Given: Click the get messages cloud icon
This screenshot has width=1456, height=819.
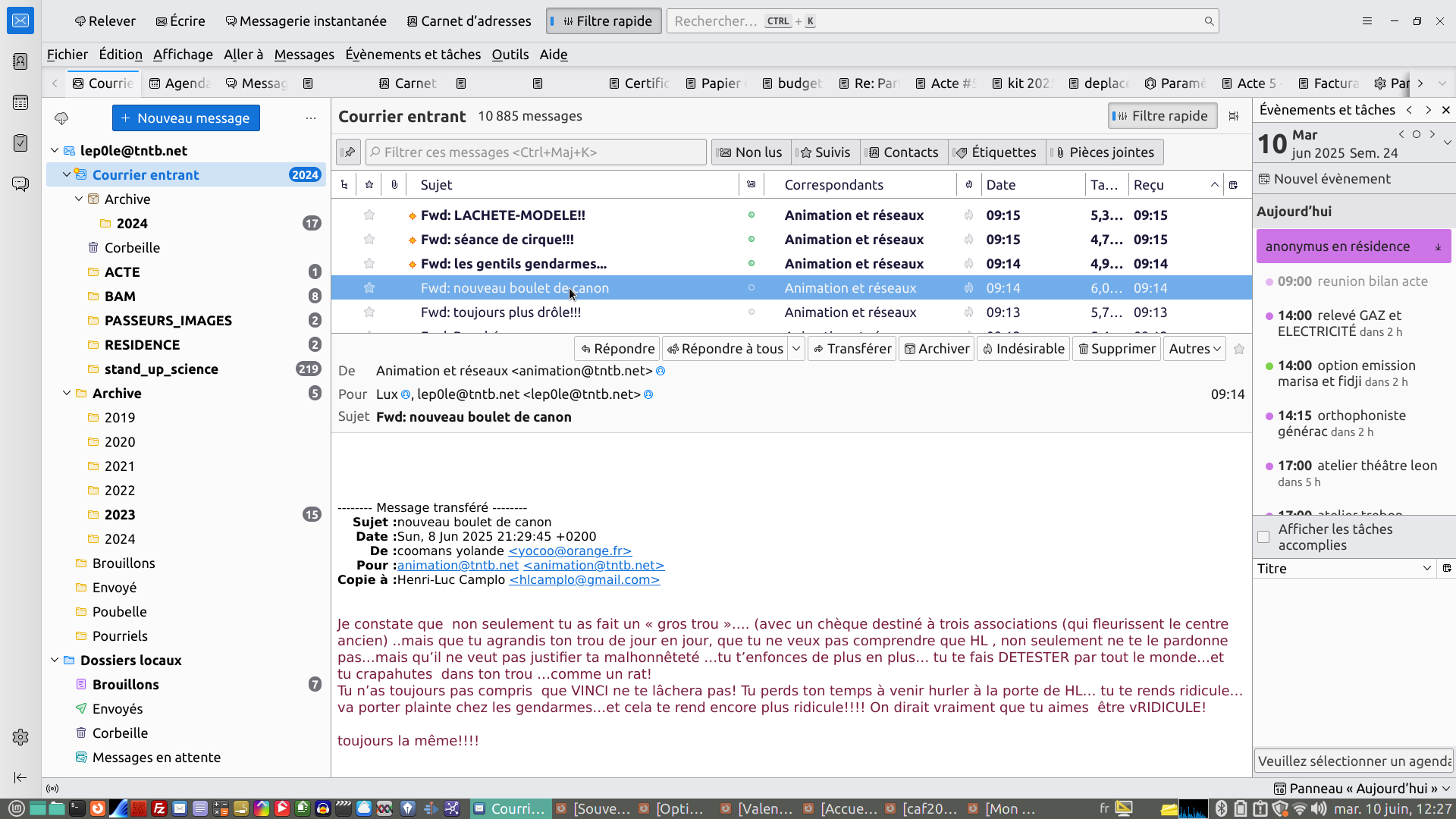Looking at the screenshot, I should 61,118.
